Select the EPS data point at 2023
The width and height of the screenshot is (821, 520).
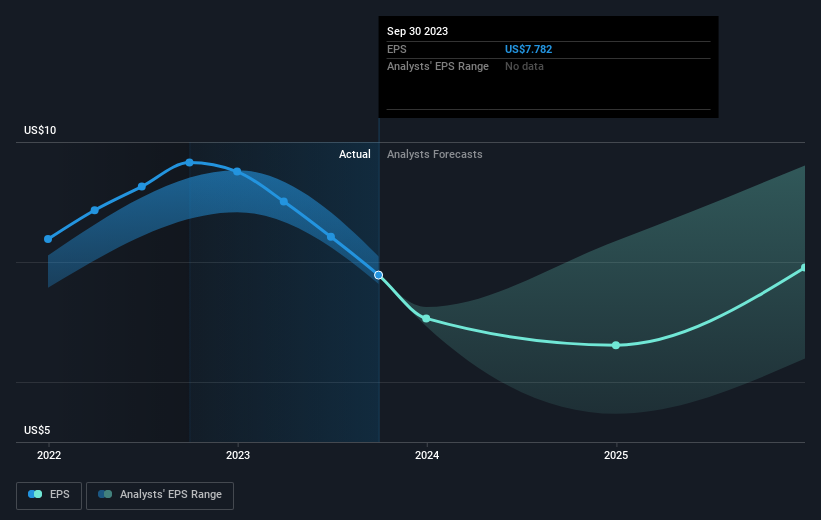click(x=237, y=171)
